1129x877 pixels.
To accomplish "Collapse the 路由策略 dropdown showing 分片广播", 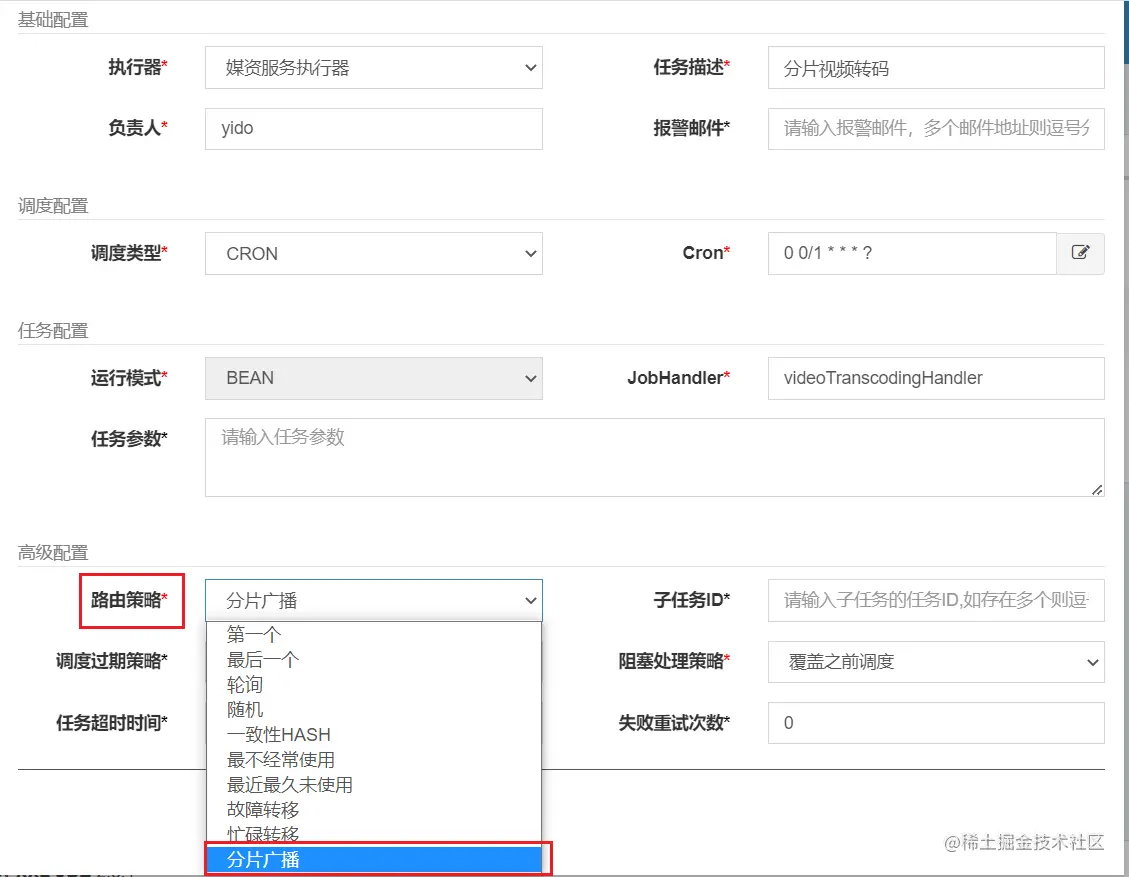I will pos(374,601).
